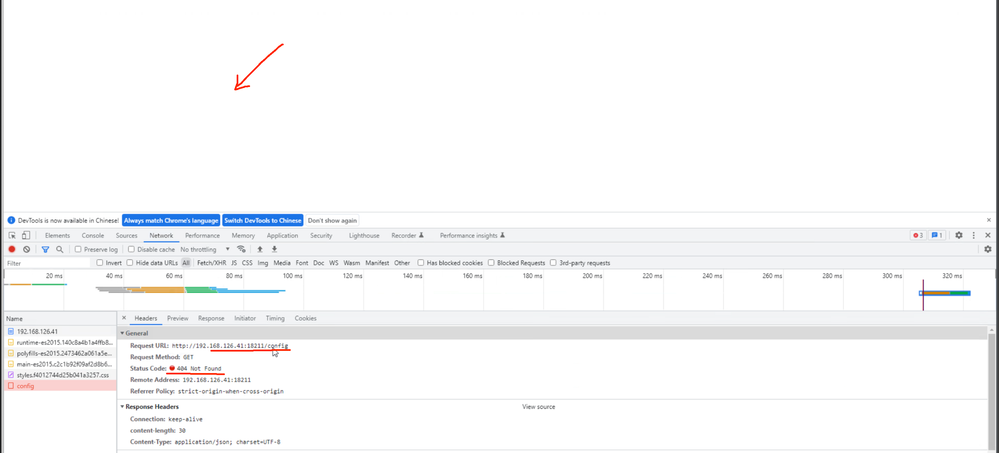Image resolution: width=999 pixels, height=453 pixels.
Task: Select the 192.168.126.41 document request row
Action: (60, 331)
